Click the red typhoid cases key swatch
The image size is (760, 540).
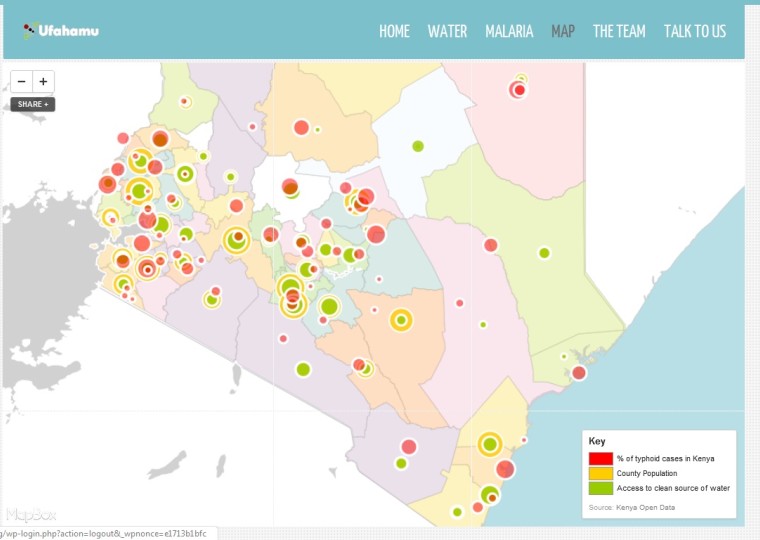601,459
